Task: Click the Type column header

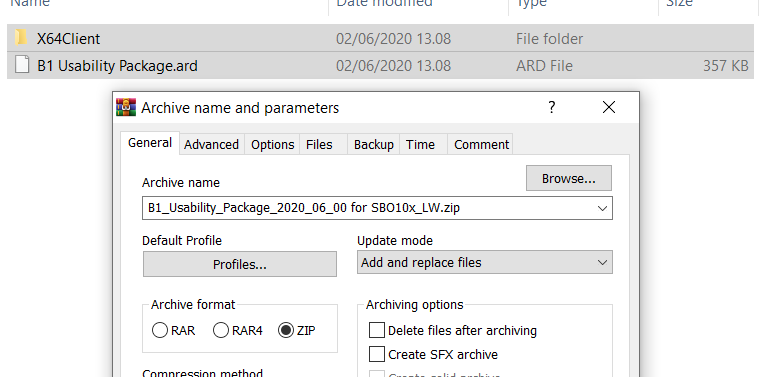Action: coord(531,4)
